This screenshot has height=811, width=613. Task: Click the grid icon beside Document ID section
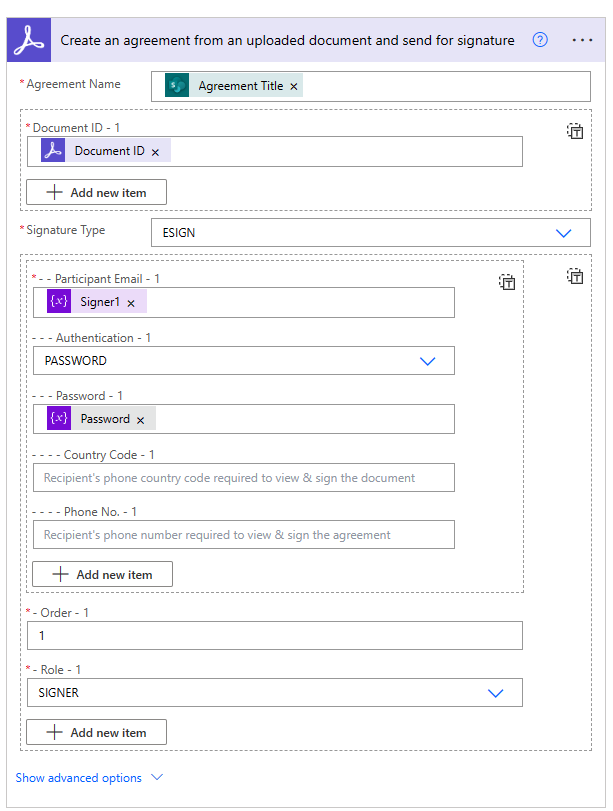(x=575, y=130)
